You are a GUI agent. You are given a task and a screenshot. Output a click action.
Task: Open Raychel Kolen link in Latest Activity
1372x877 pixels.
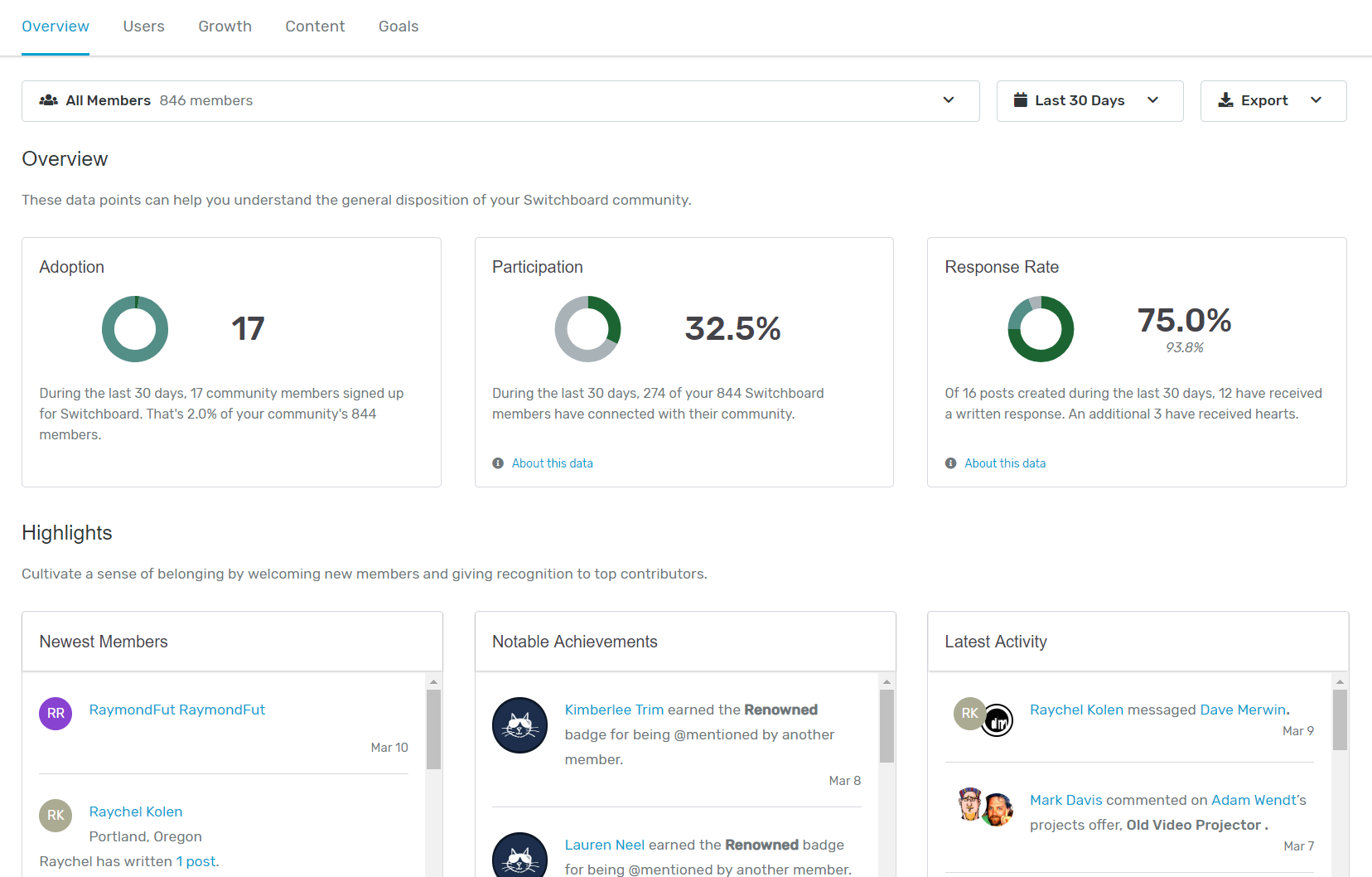click(1076, 710)
